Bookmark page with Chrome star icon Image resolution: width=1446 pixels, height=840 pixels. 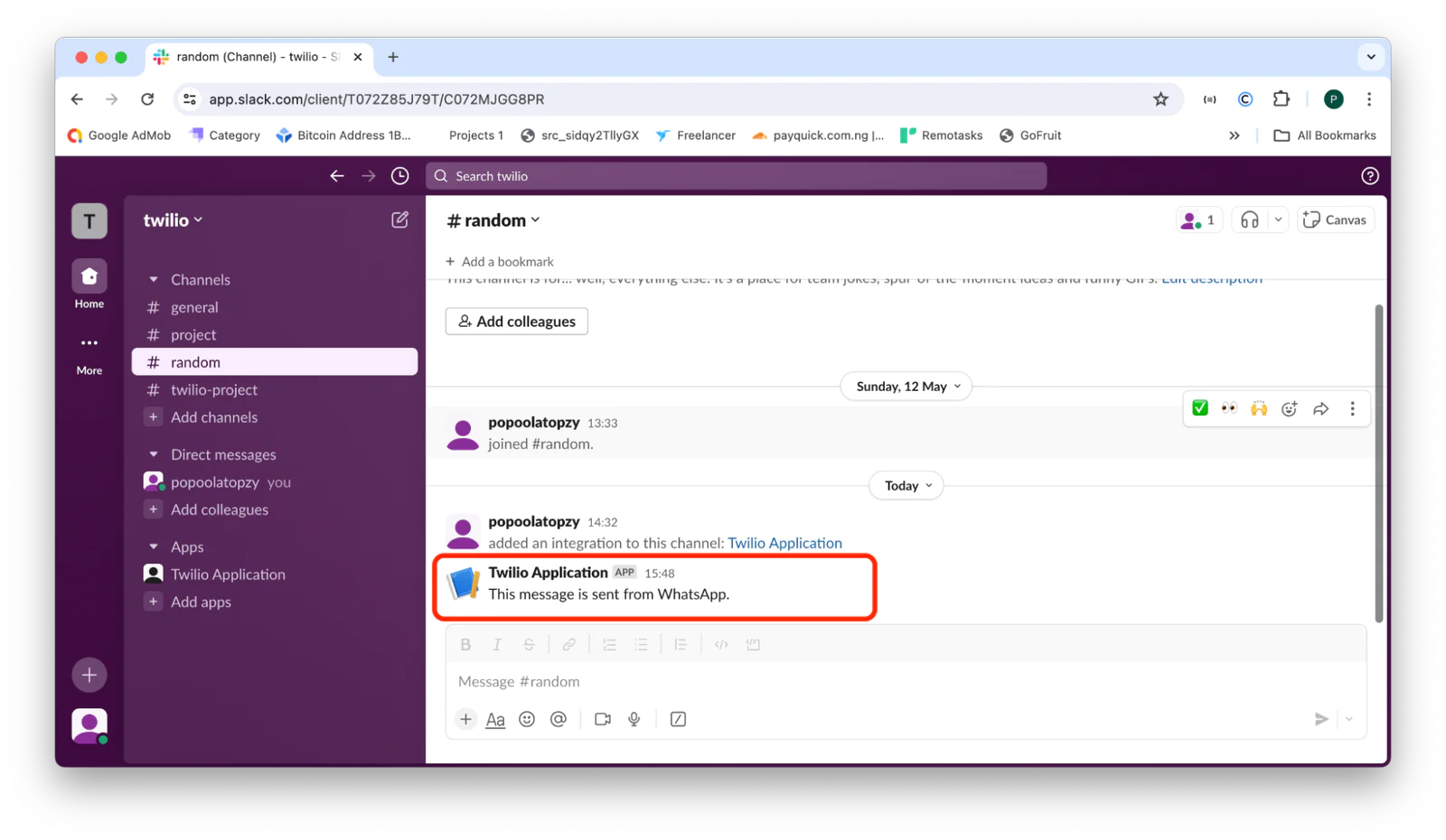coord(1161,99)
